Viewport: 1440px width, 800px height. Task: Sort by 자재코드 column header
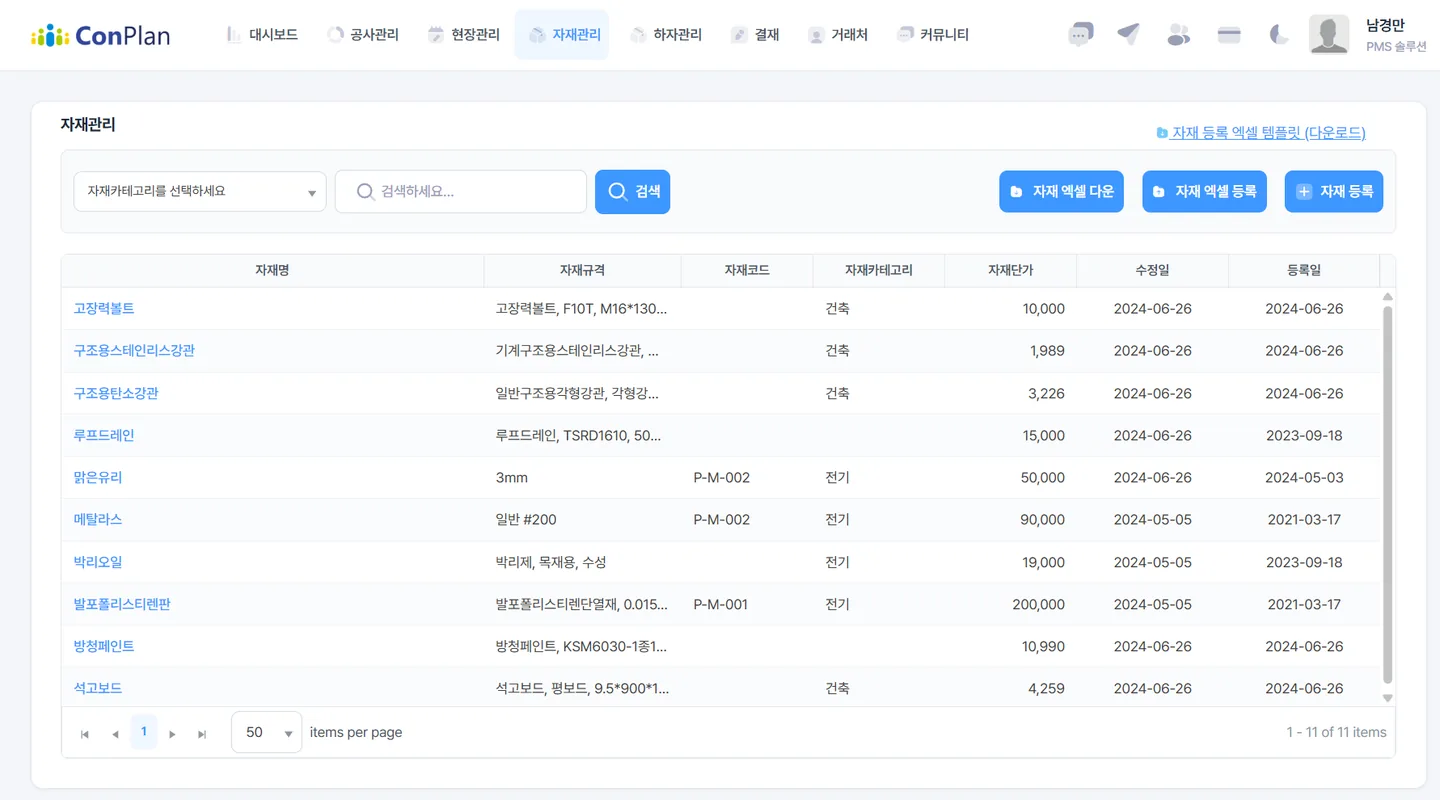(747, 270)
